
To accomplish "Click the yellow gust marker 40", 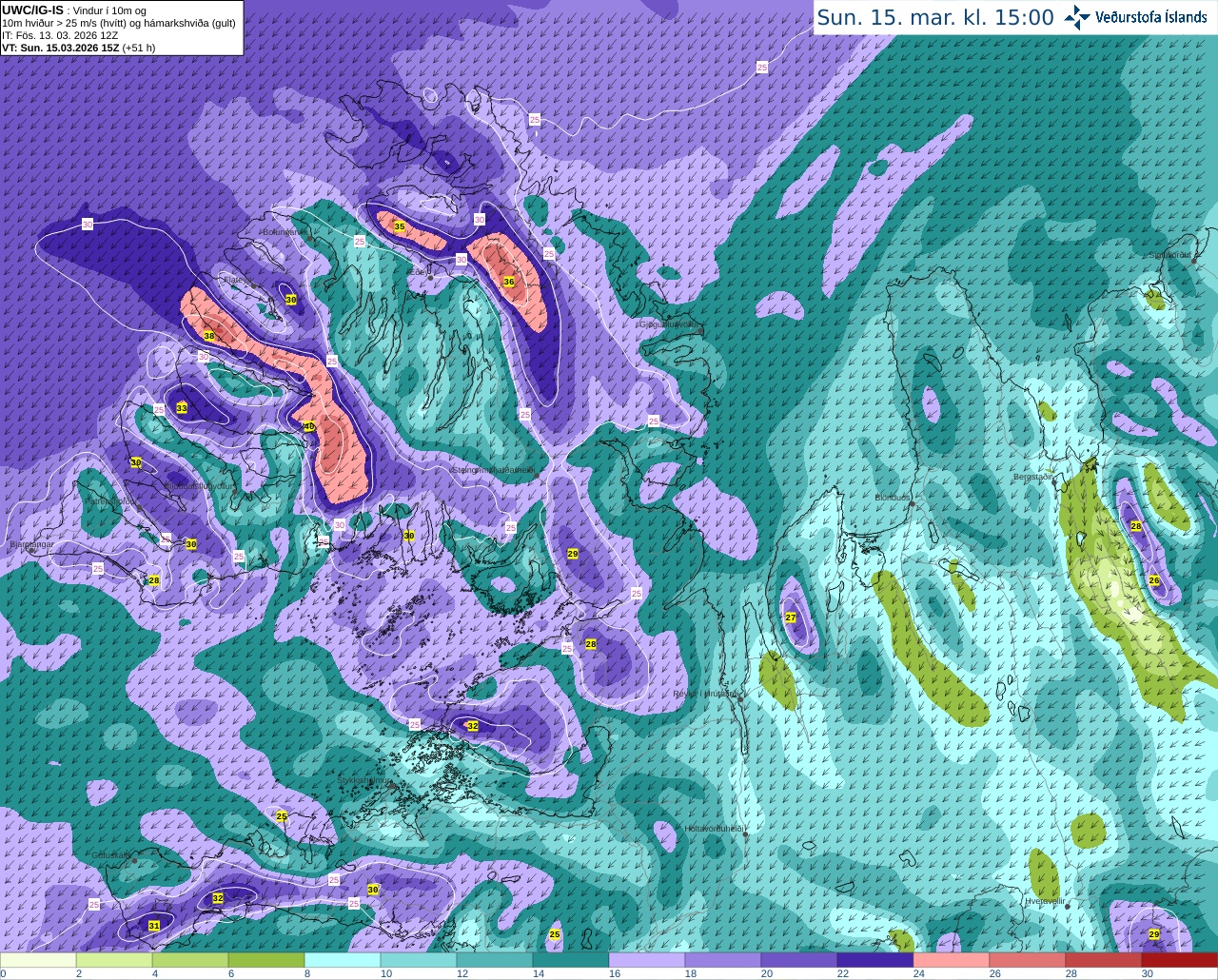I will tap(309, 426).
